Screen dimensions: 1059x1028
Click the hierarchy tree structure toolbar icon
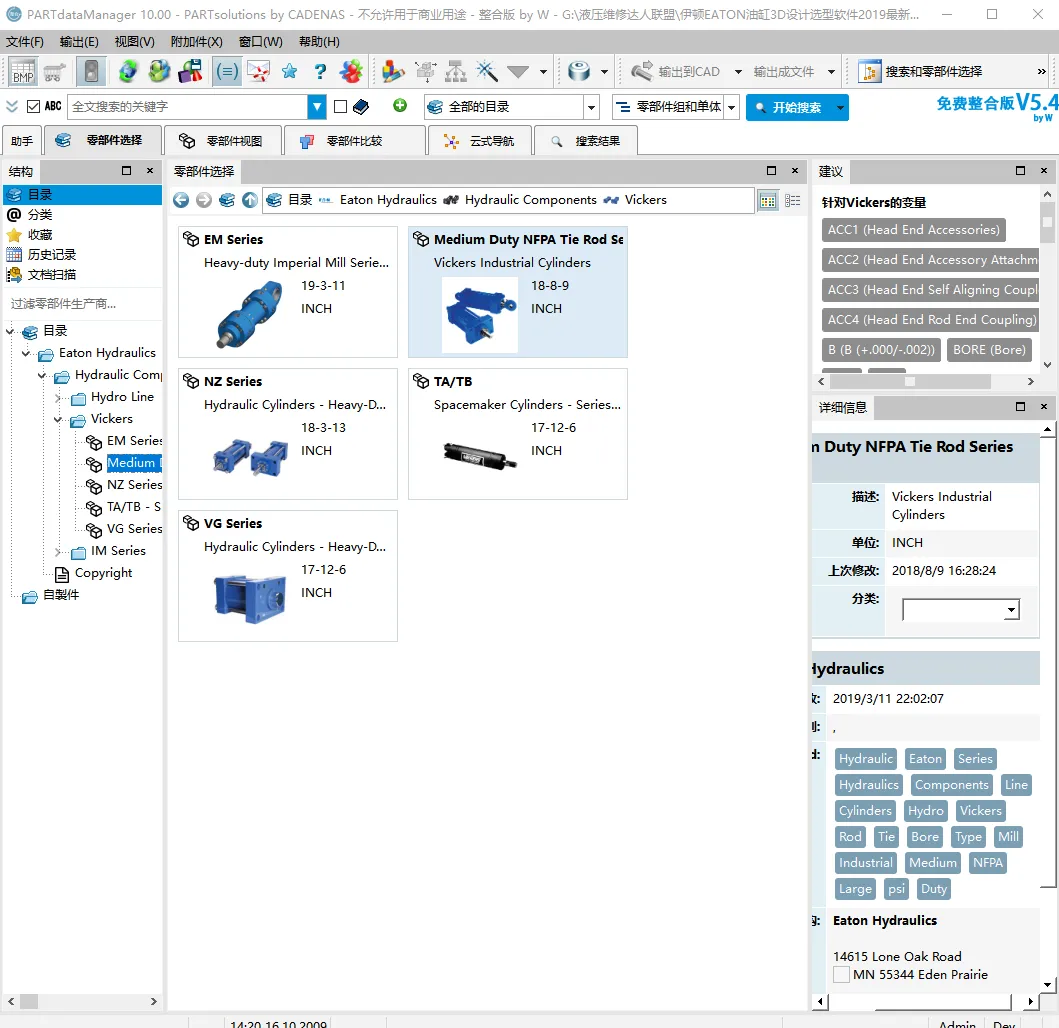(x=456, y=71)
